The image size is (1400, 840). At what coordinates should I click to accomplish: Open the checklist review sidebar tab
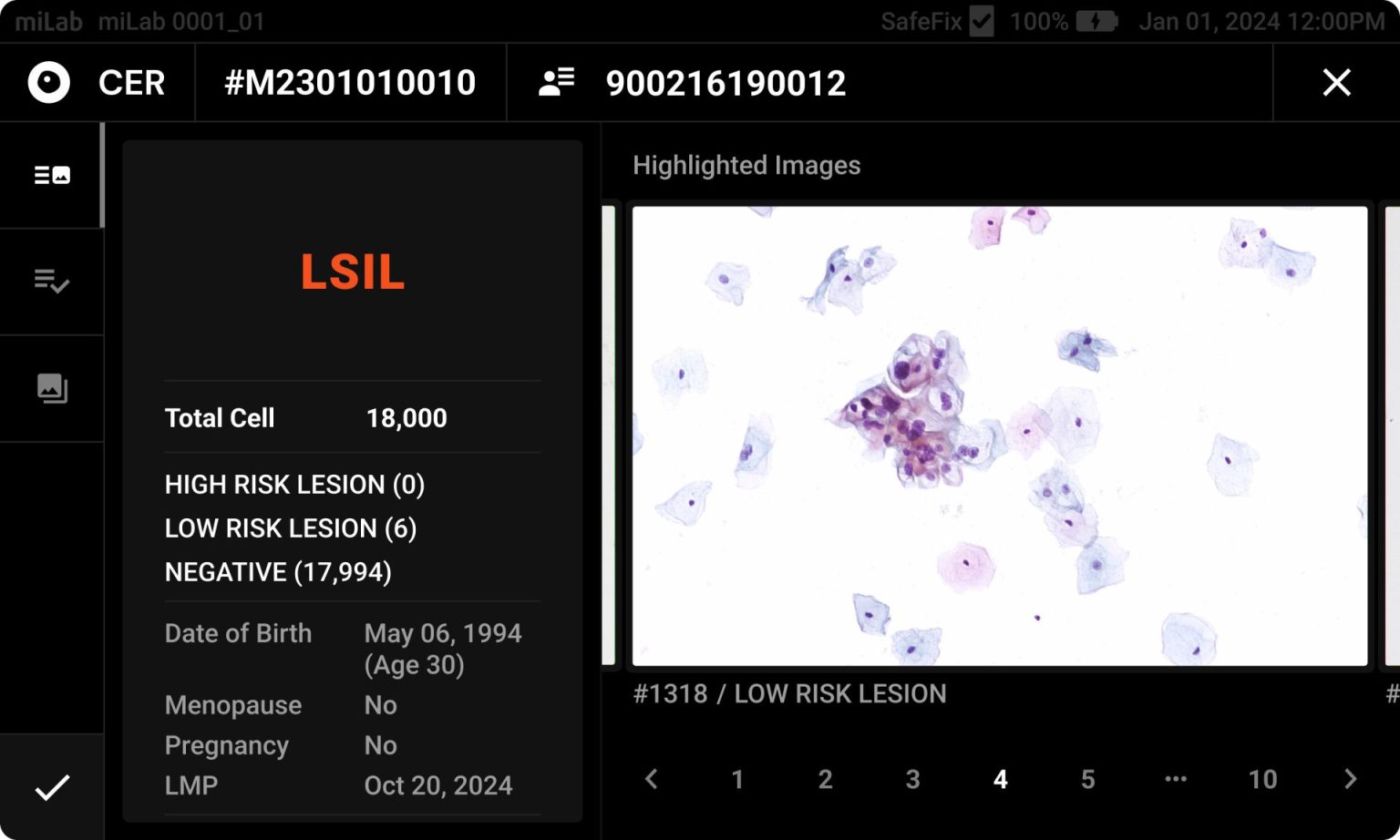click(x=52, y=282)
